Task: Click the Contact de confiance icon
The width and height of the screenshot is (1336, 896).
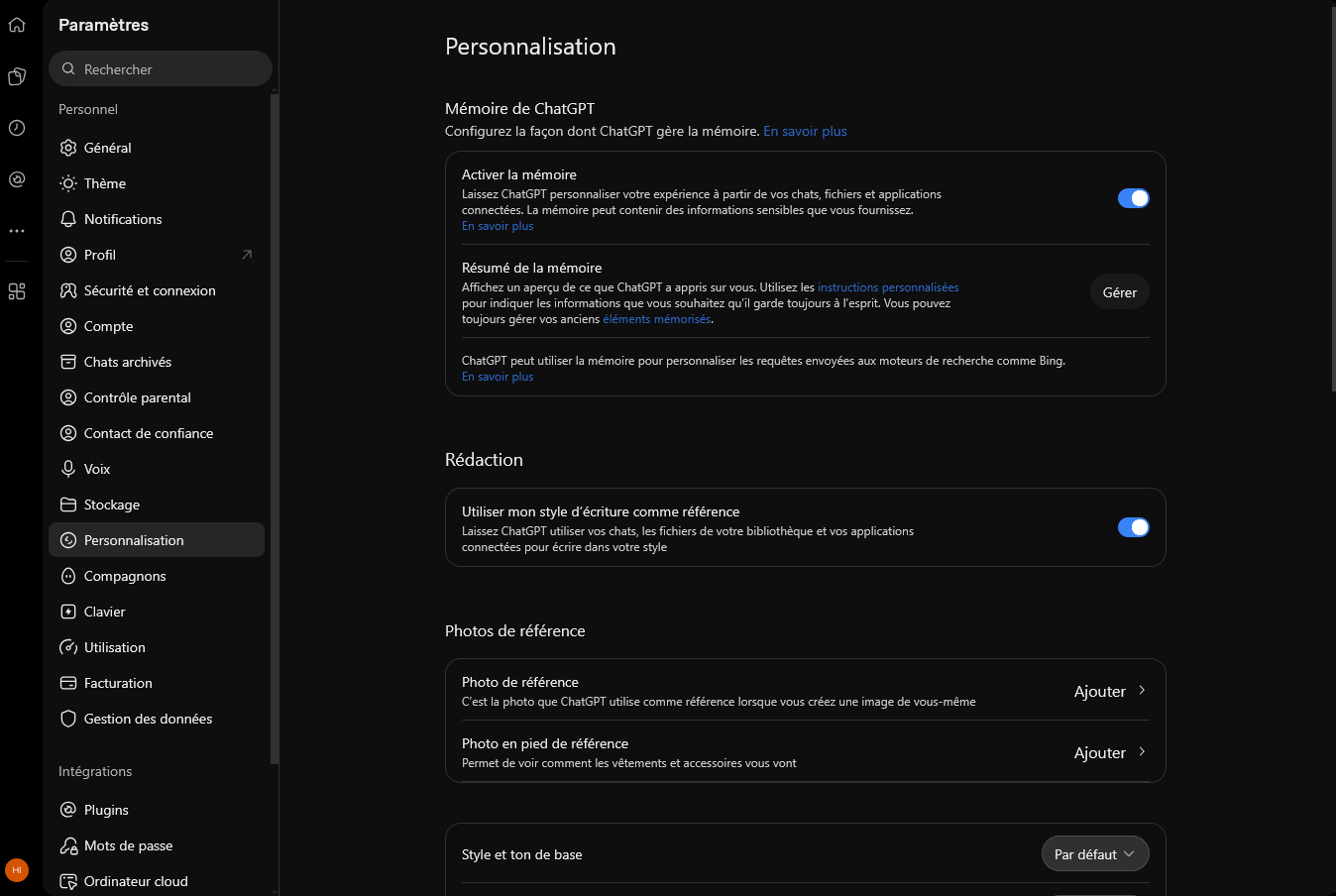Action: pyautogui.click(x=68, y=433)
